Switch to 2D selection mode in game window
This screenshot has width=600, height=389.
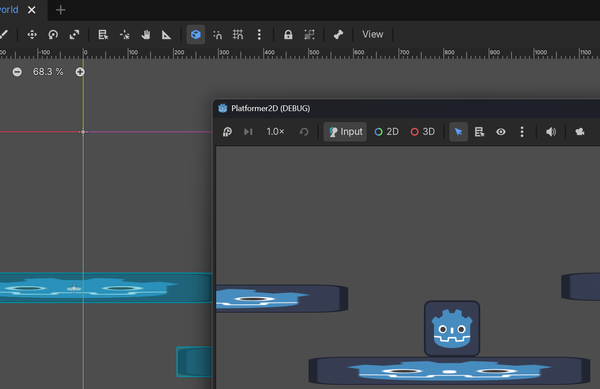(386, 132)
